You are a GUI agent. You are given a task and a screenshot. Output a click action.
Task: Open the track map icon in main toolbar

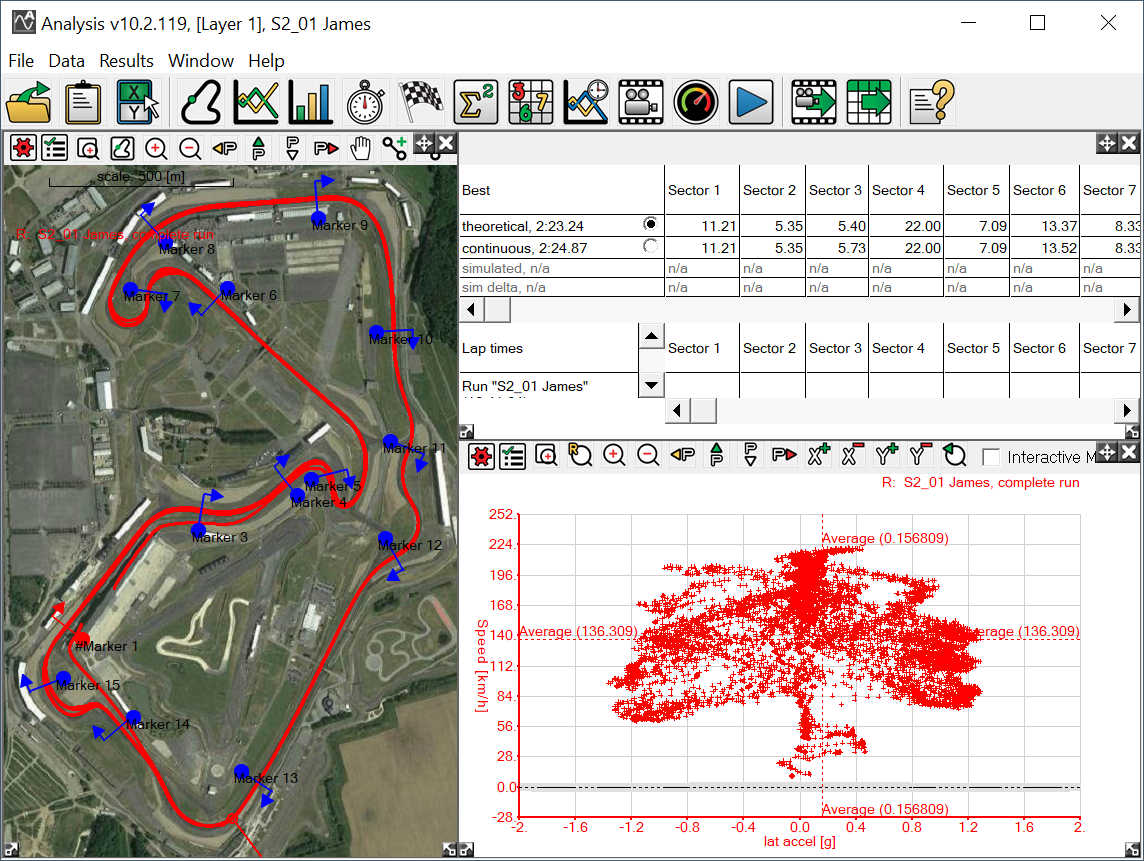tap(201, 102)
